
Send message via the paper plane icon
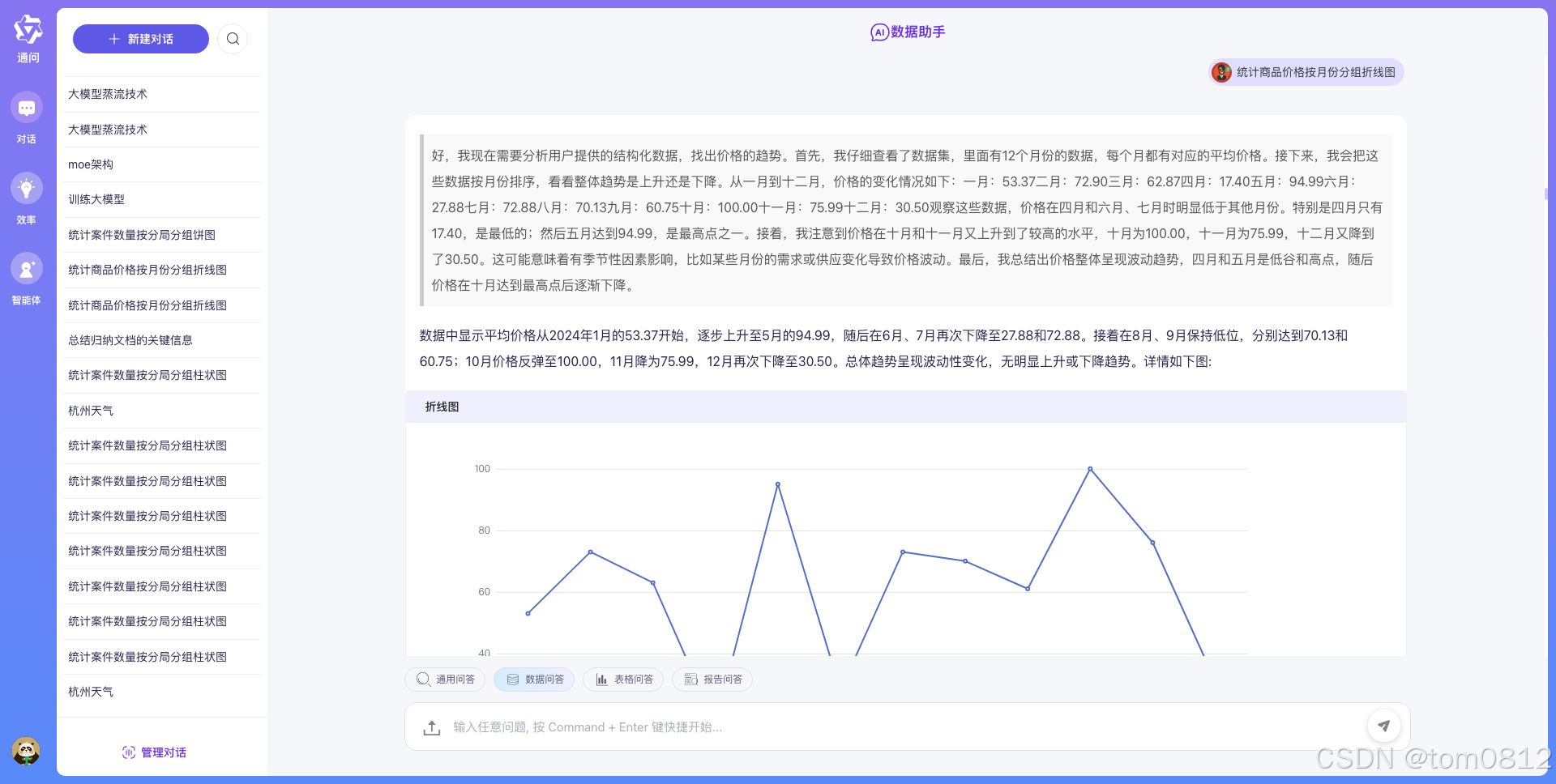(1384, 726)
